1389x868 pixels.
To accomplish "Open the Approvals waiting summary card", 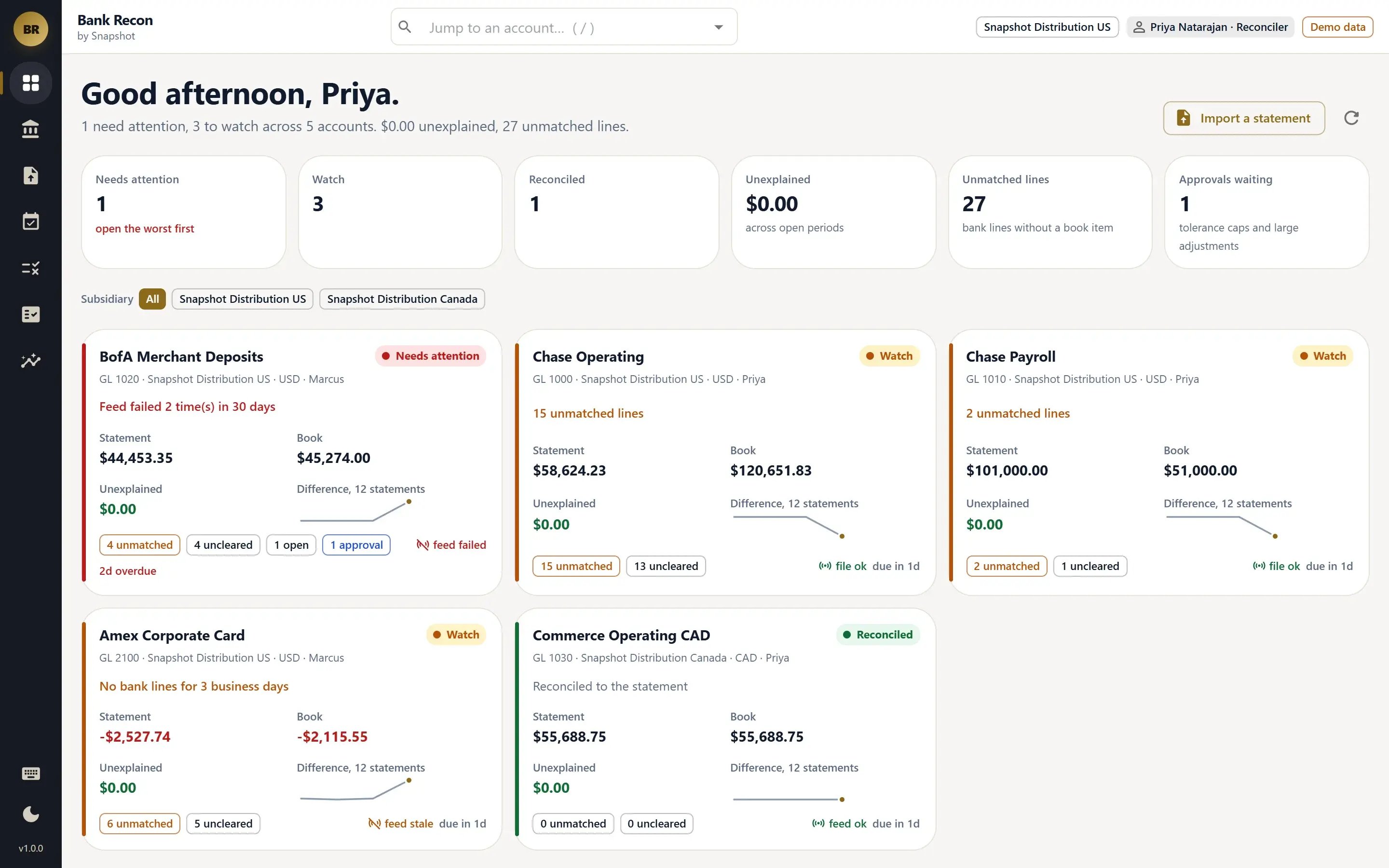I will (1267, 212).
